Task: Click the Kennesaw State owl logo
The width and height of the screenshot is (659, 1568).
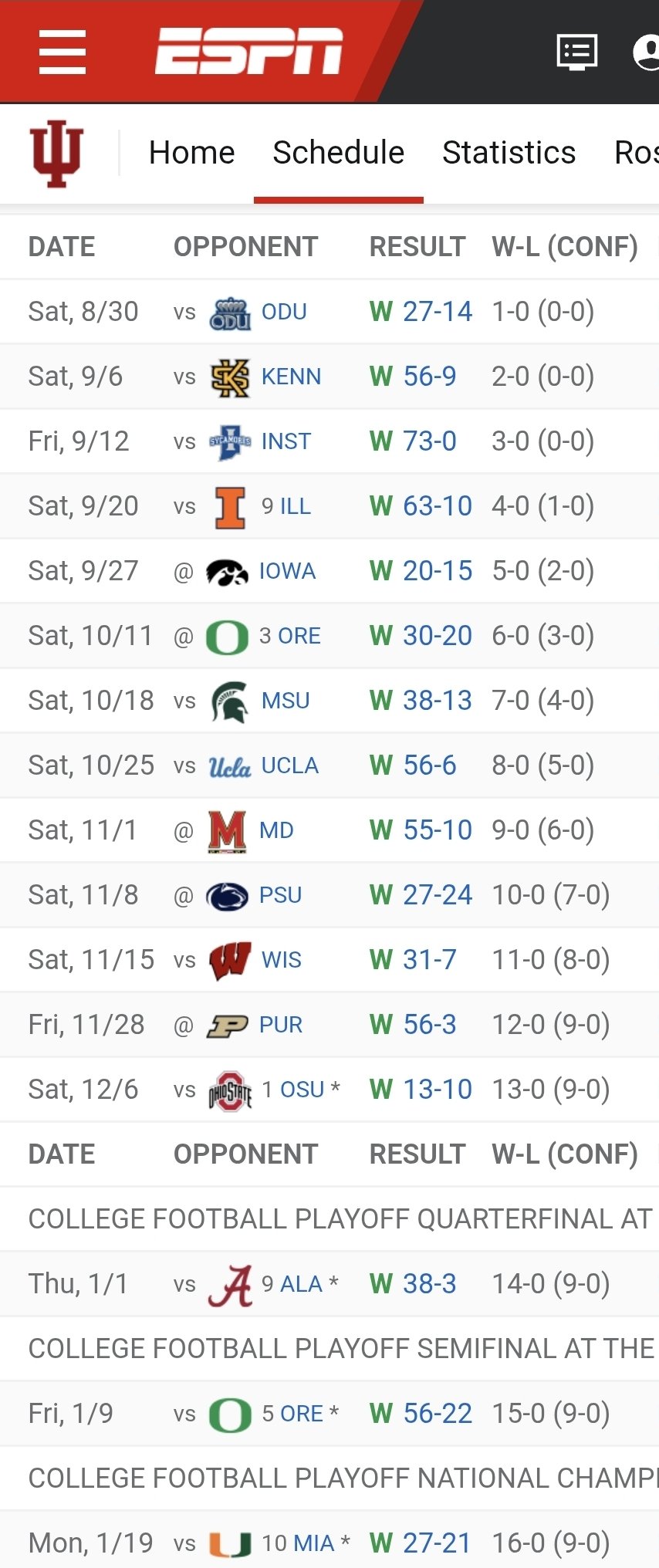Action: coord(230,377)
